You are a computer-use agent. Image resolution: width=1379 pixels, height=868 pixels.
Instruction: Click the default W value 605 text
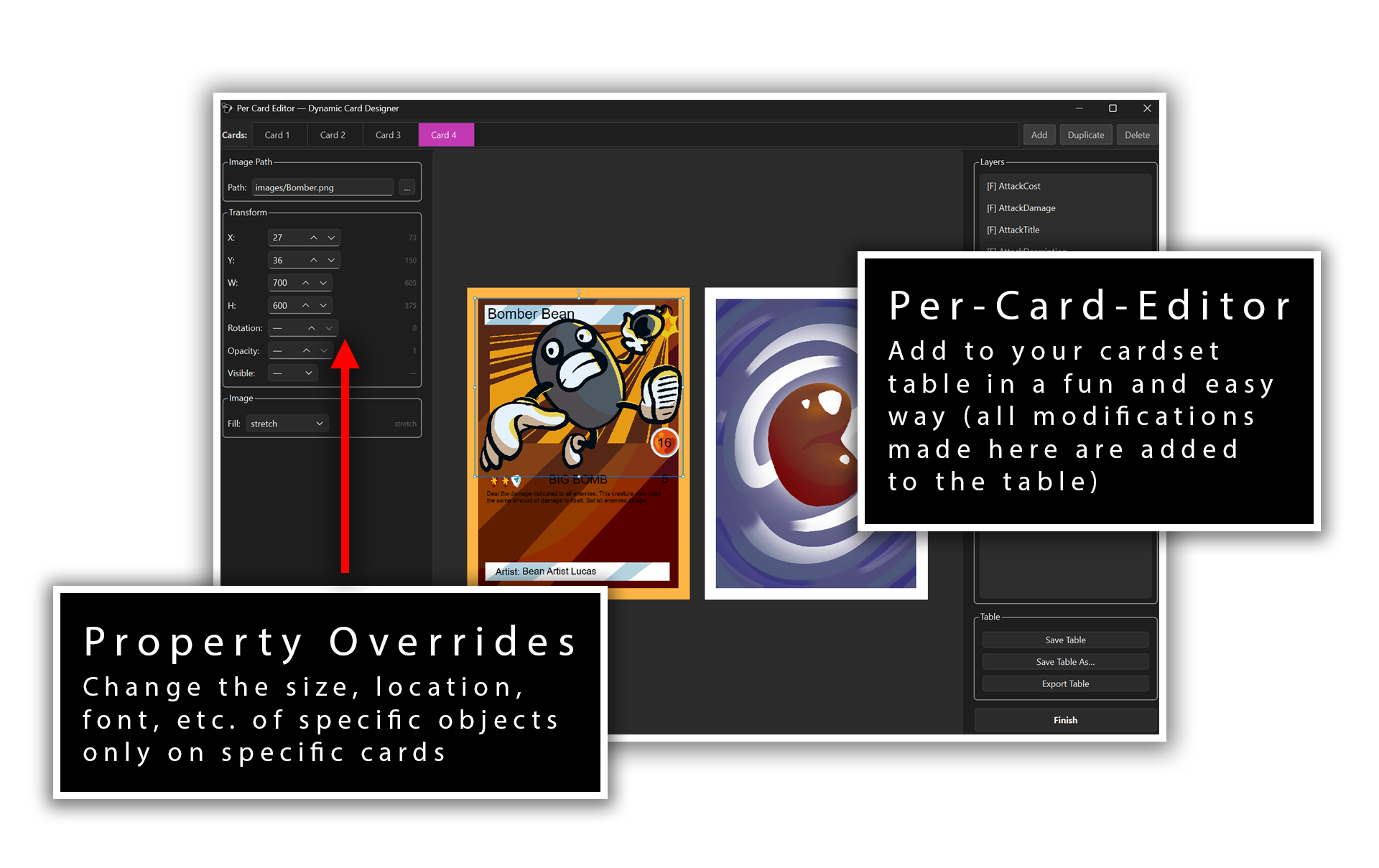coord(411,283)
